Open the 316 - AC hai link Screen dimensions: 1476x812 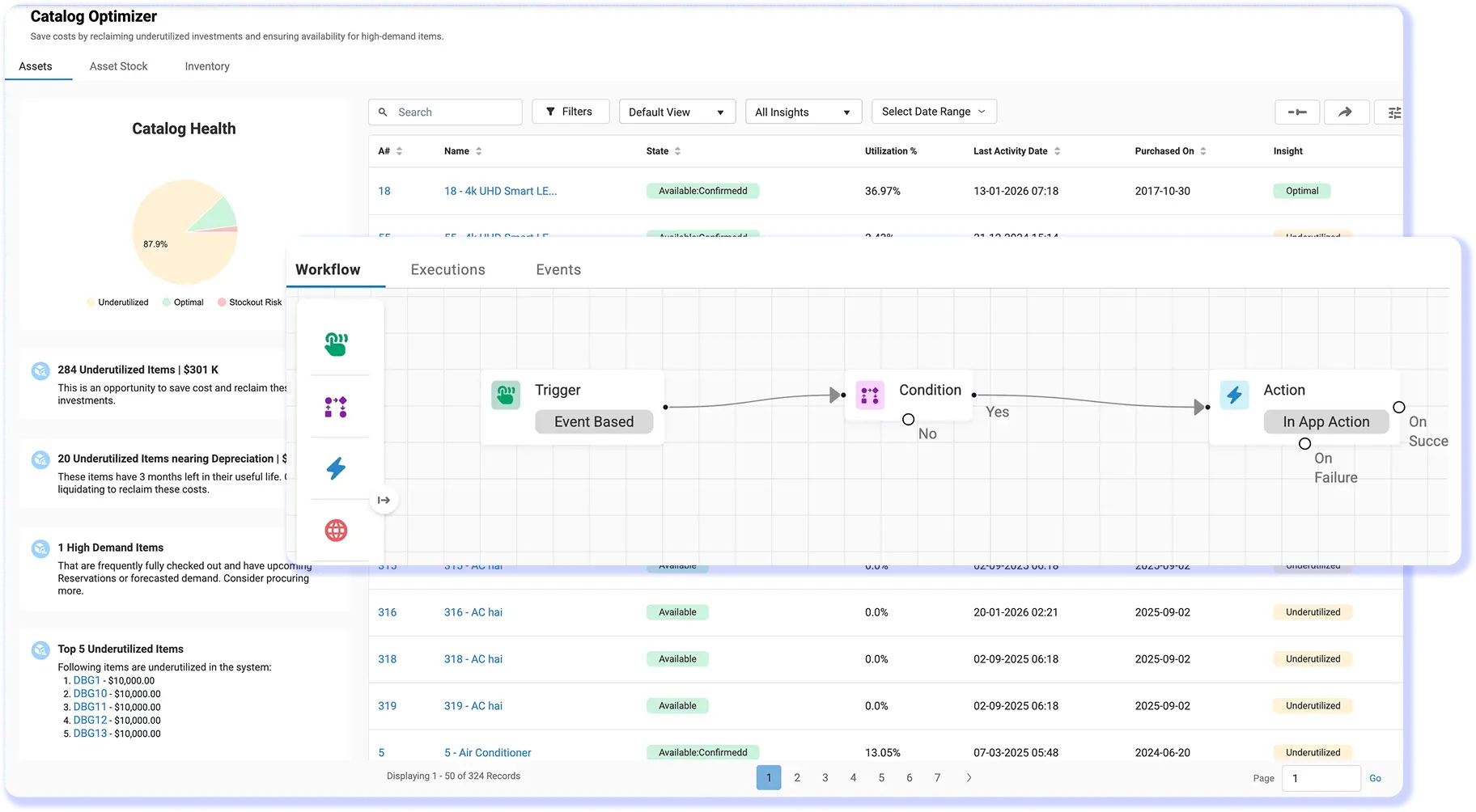(x=473, y=612)
